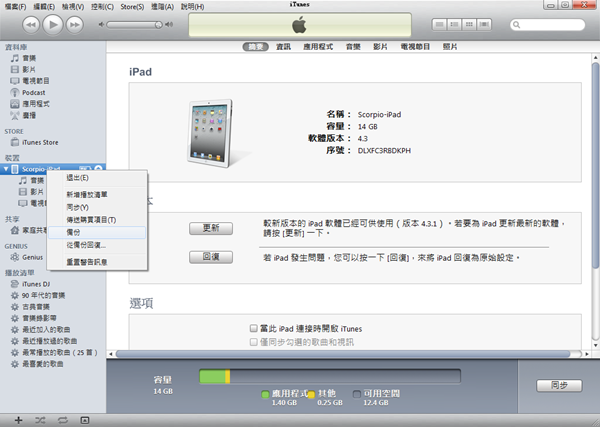Open the 最喜愛的歌曲 playlist
Image resolution: width=600 pixels, height=427 pixels.
coord(42,364)
